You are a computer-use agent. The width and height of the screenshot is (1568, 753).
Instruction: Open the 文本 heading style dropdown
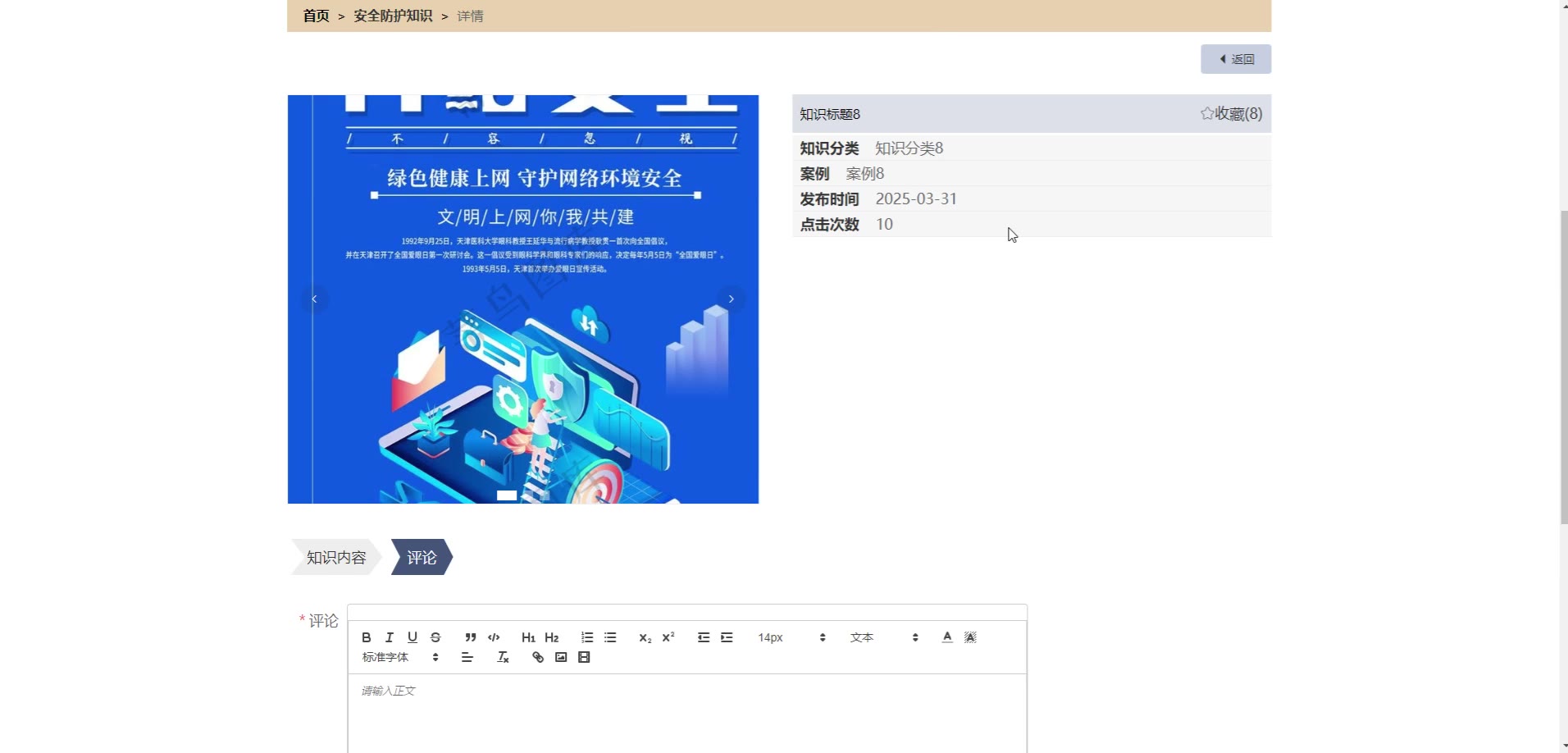884,637
